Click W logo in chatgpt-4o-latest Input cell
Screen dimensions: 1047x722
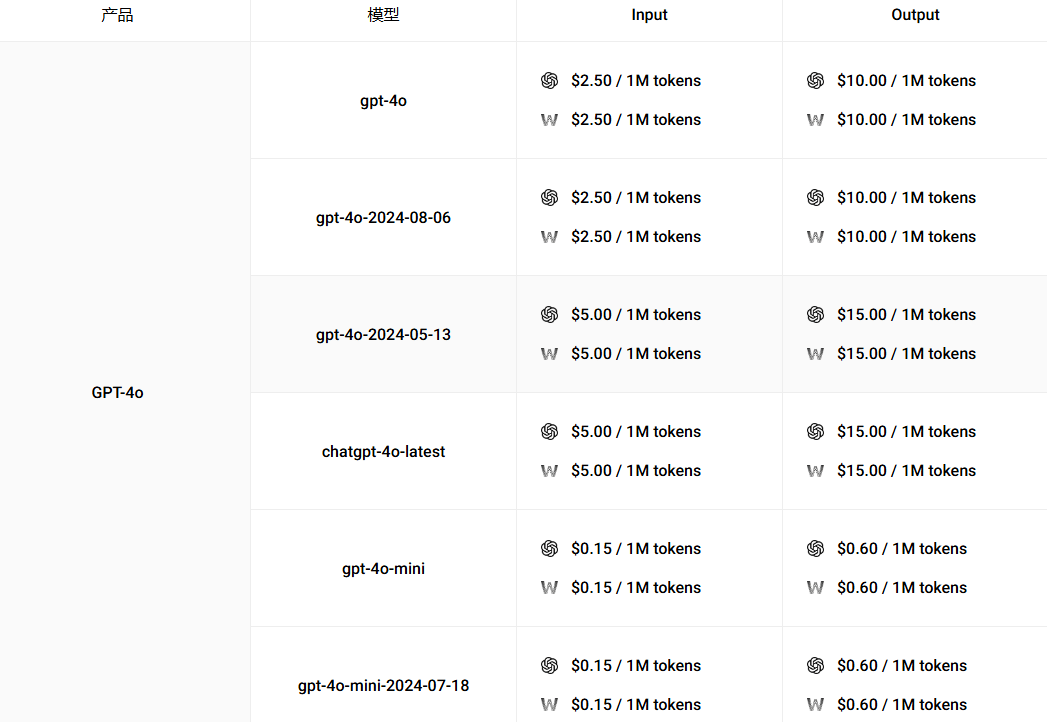[549, 471]
